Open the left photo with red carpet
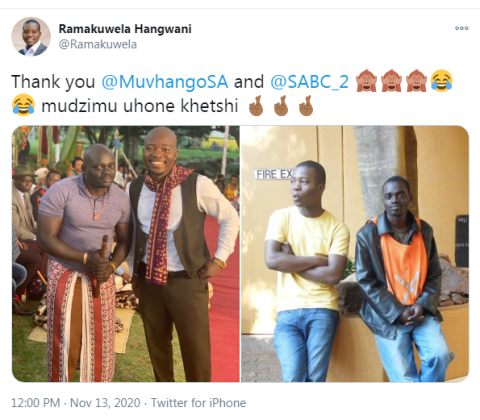 (x=126, y=254)
